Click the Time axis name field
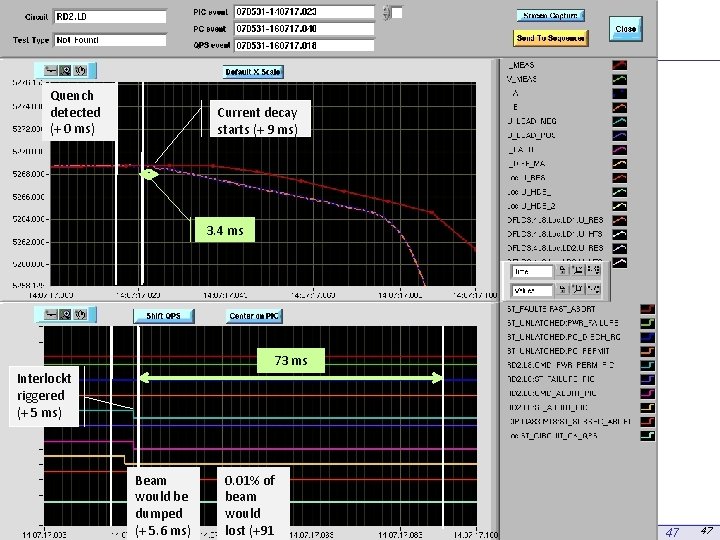This screenshot has height=540, width=720. point(532,271)
